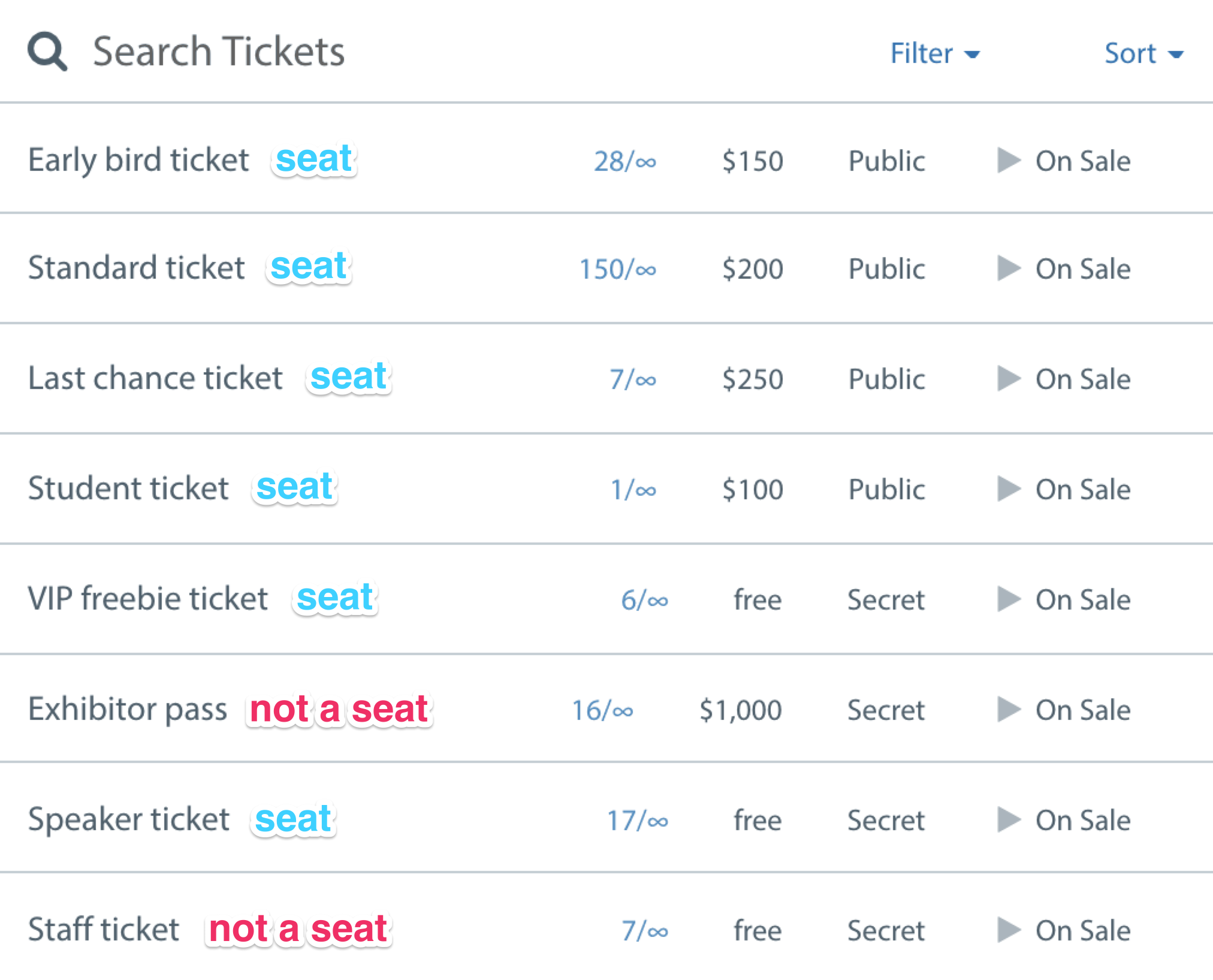Click the play icon on VIP freebie ticket
Image resolution: width=1213 pixels, height=980 pixels.
[x=1009, y=599]
